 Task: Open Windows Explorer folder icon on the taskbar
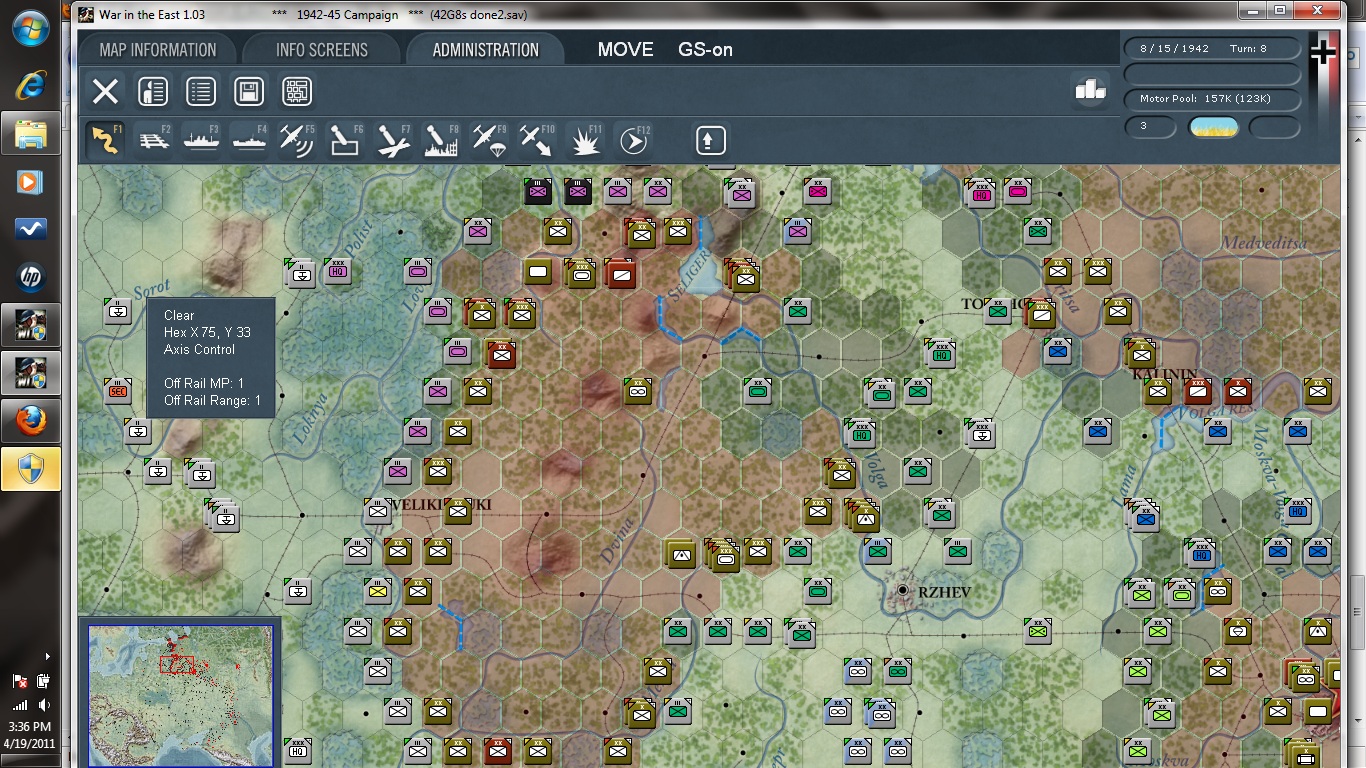point(30,133)
